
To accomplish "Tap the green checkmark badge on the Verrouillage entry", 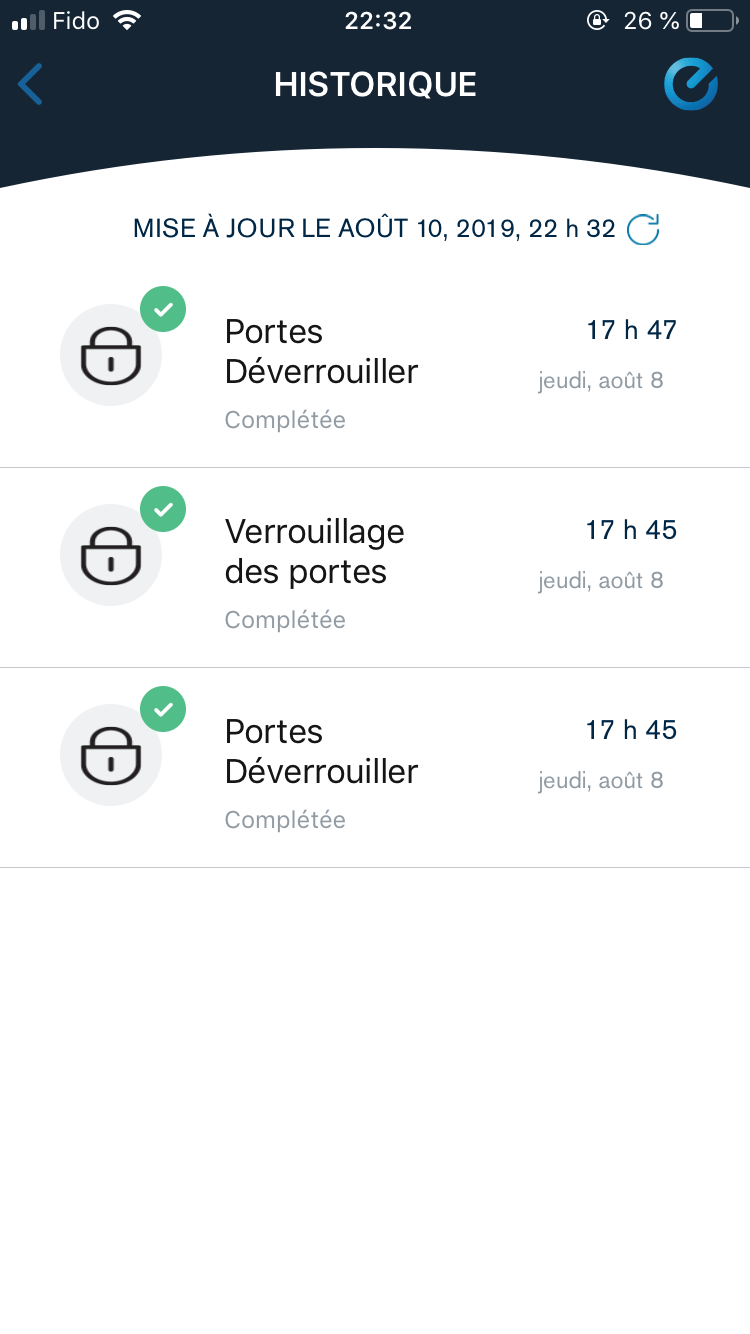I will 163,509.
